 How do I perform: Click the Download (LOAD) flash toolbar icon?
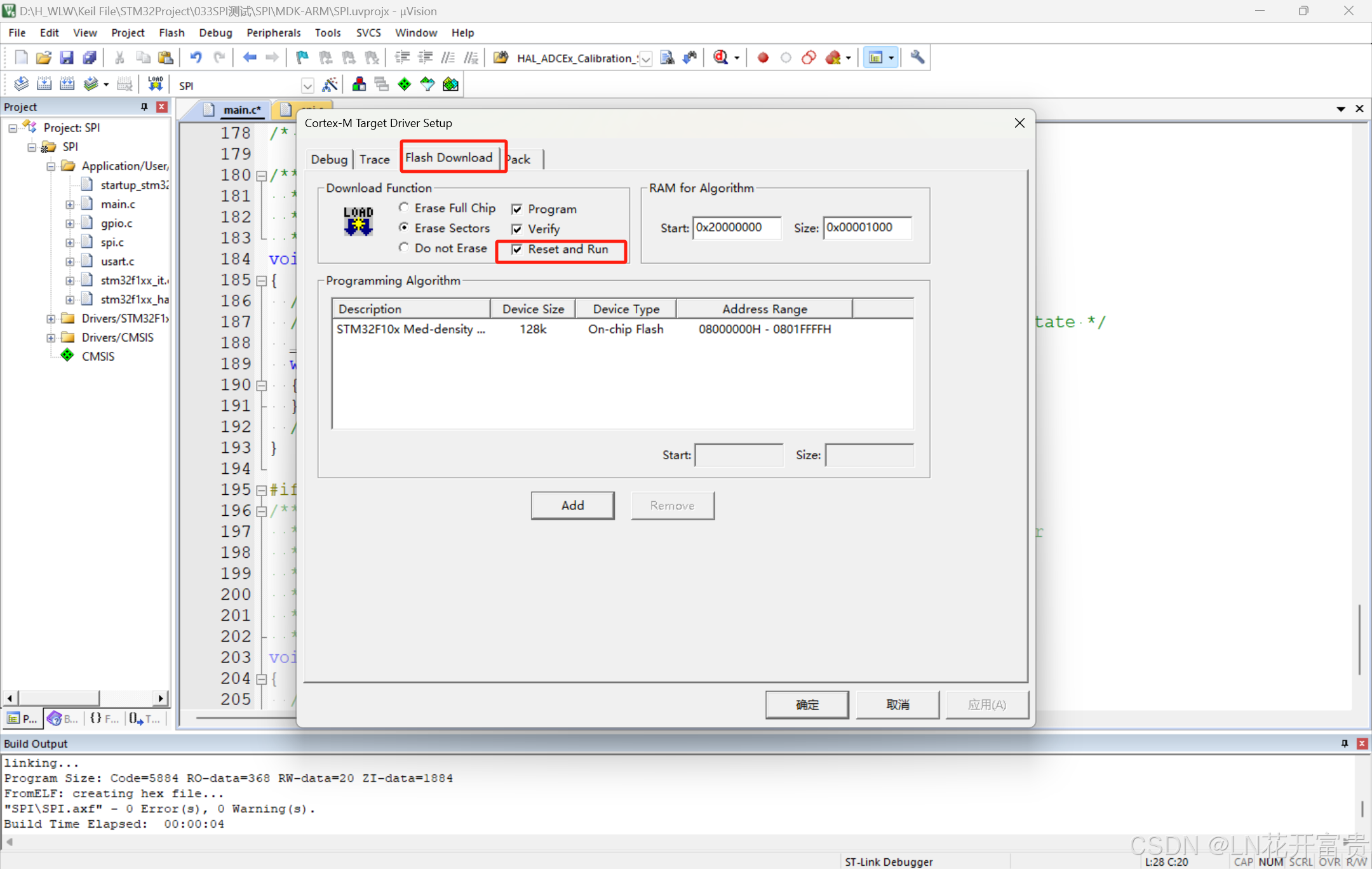[155, 84]
